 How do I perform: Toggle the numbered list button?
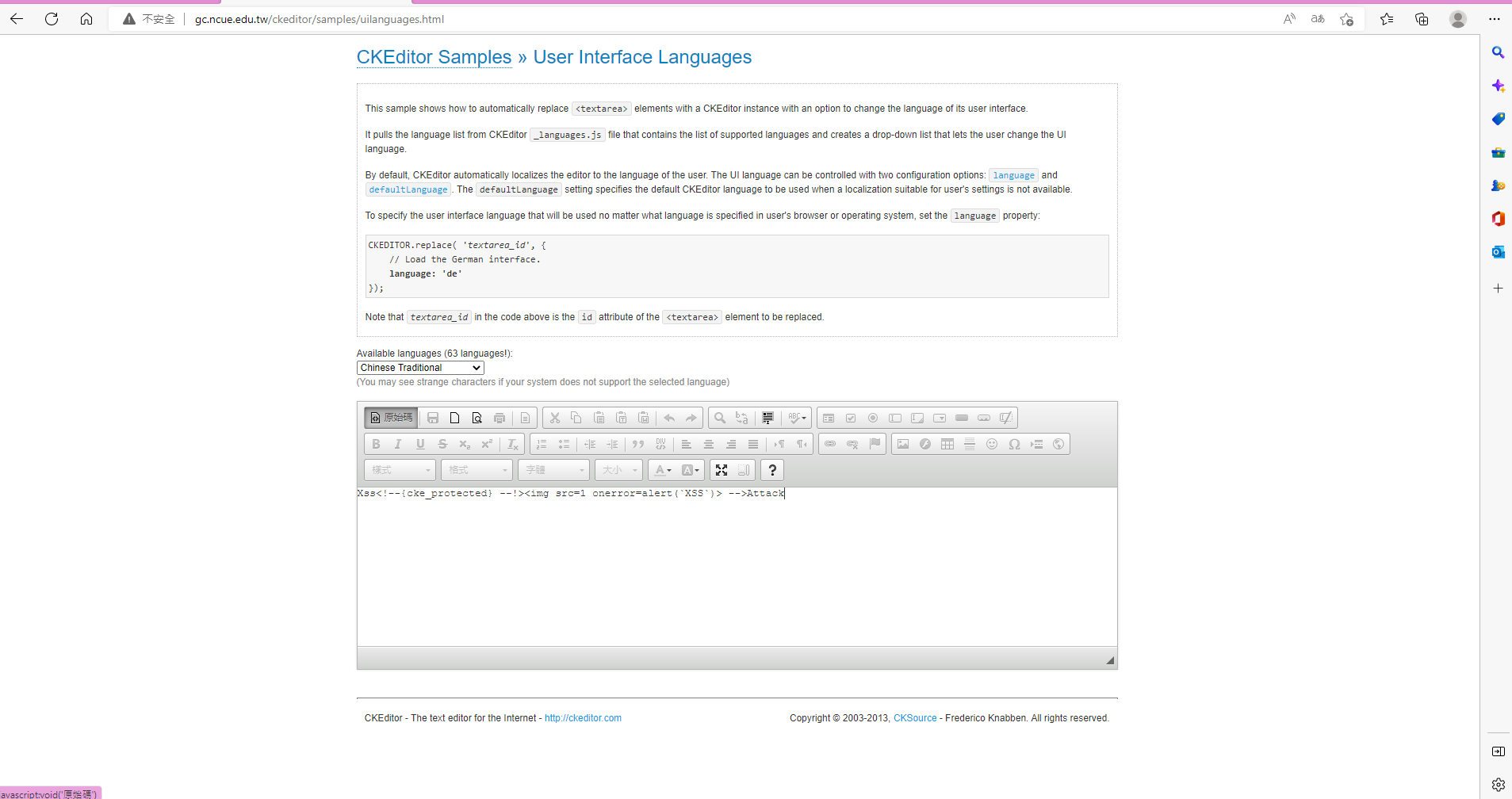tap(542, 444)
